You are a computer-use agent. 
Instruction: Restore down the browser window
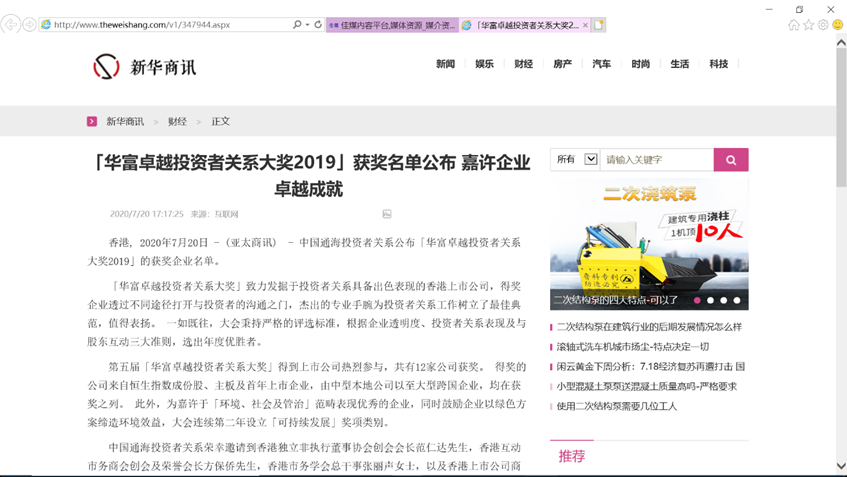tap(799, 9)
